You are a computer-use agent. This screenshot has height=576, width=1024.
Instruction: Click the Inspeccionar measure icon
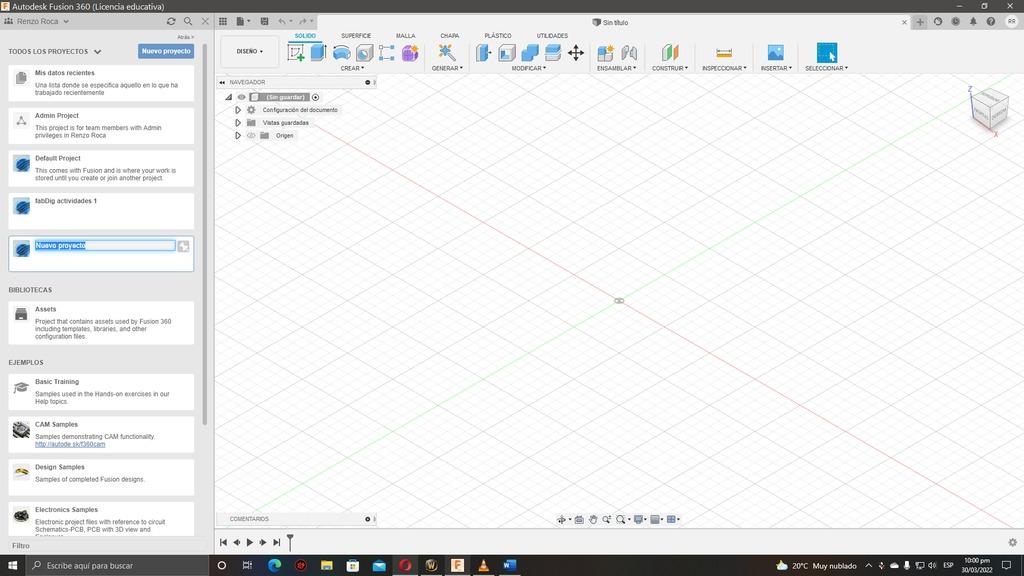724,53
